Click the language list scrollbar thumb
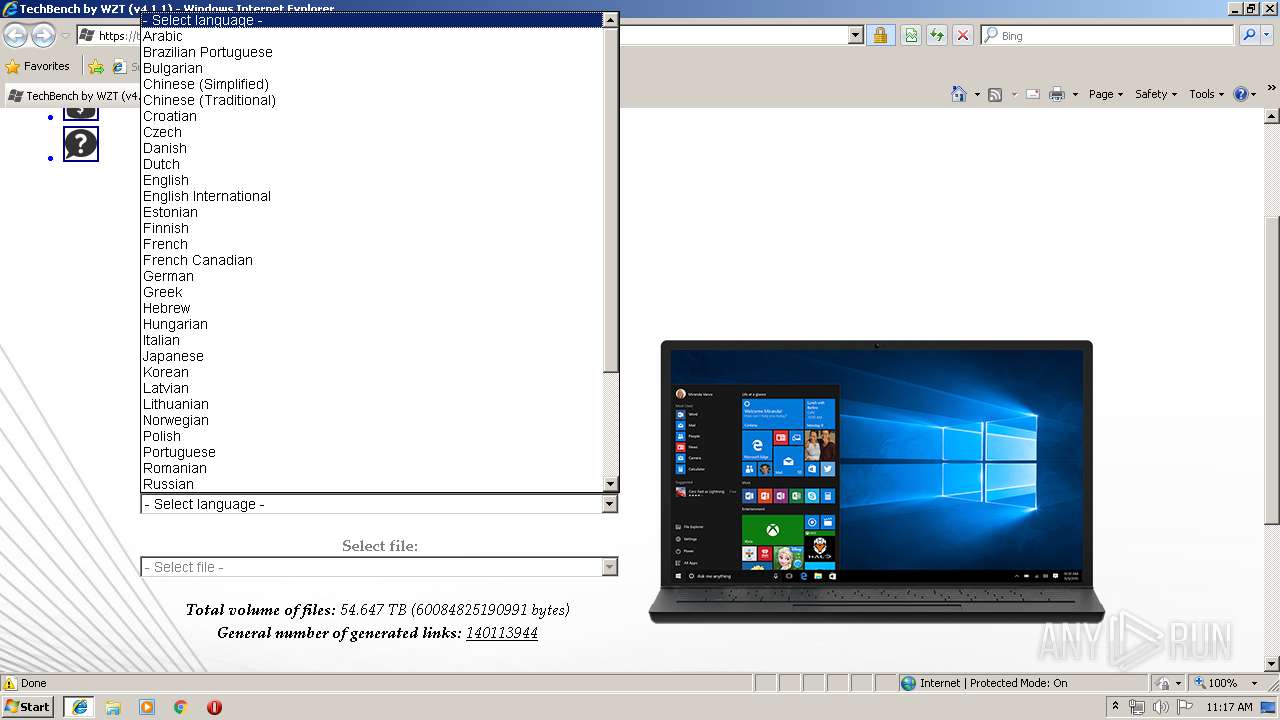 tap(611, 200)
